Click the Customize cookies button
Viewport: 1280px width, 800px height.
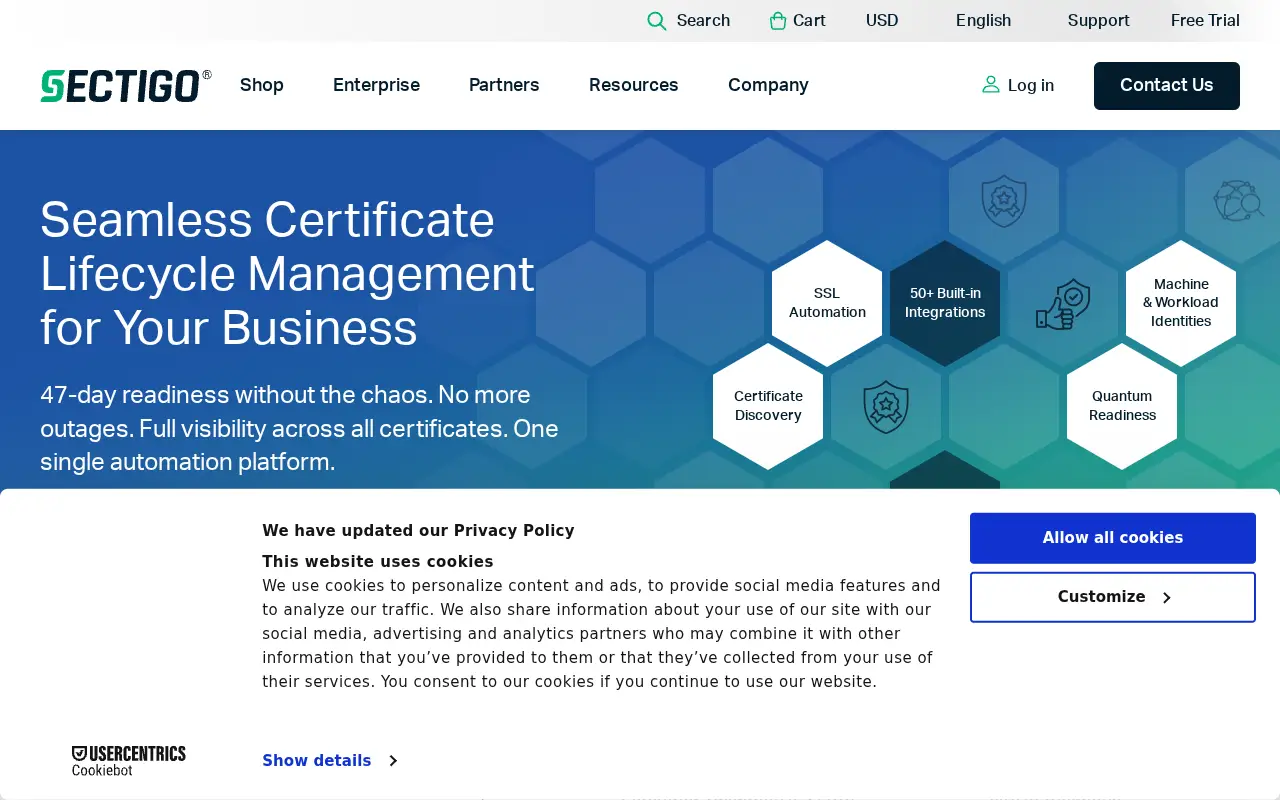point(1113,597)
